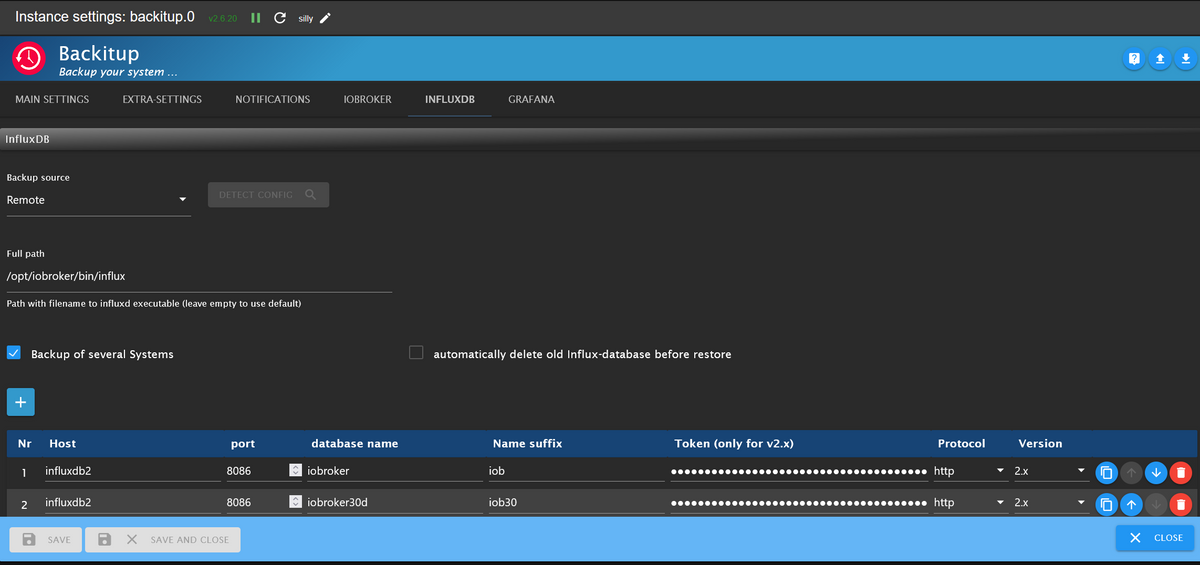Edit Host field in row 2
Screen dimensions: 1200x565
pos(132,503)
